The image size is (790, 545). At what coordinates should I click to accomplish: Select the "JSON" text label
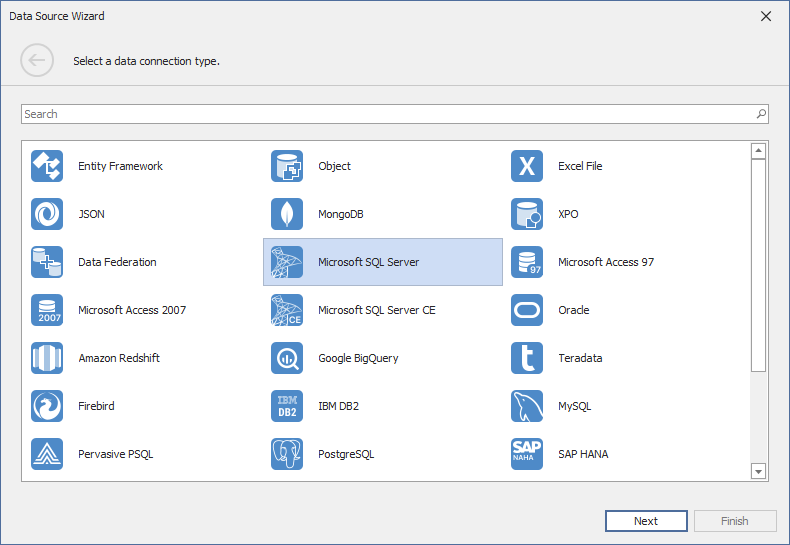tap(91, 214)
